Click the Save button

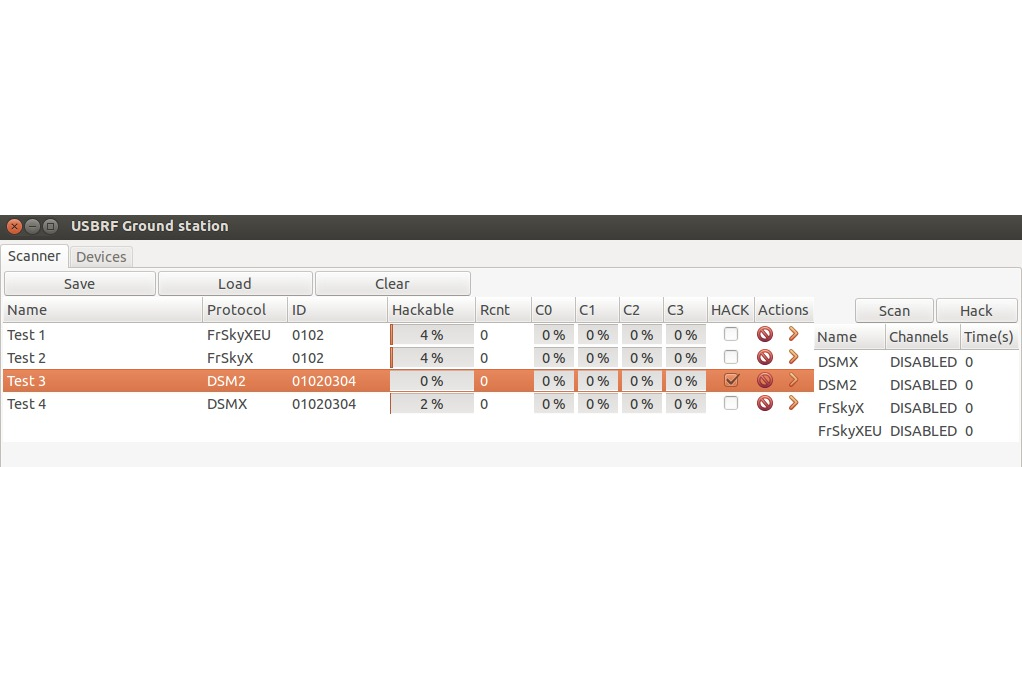(80, 283)
